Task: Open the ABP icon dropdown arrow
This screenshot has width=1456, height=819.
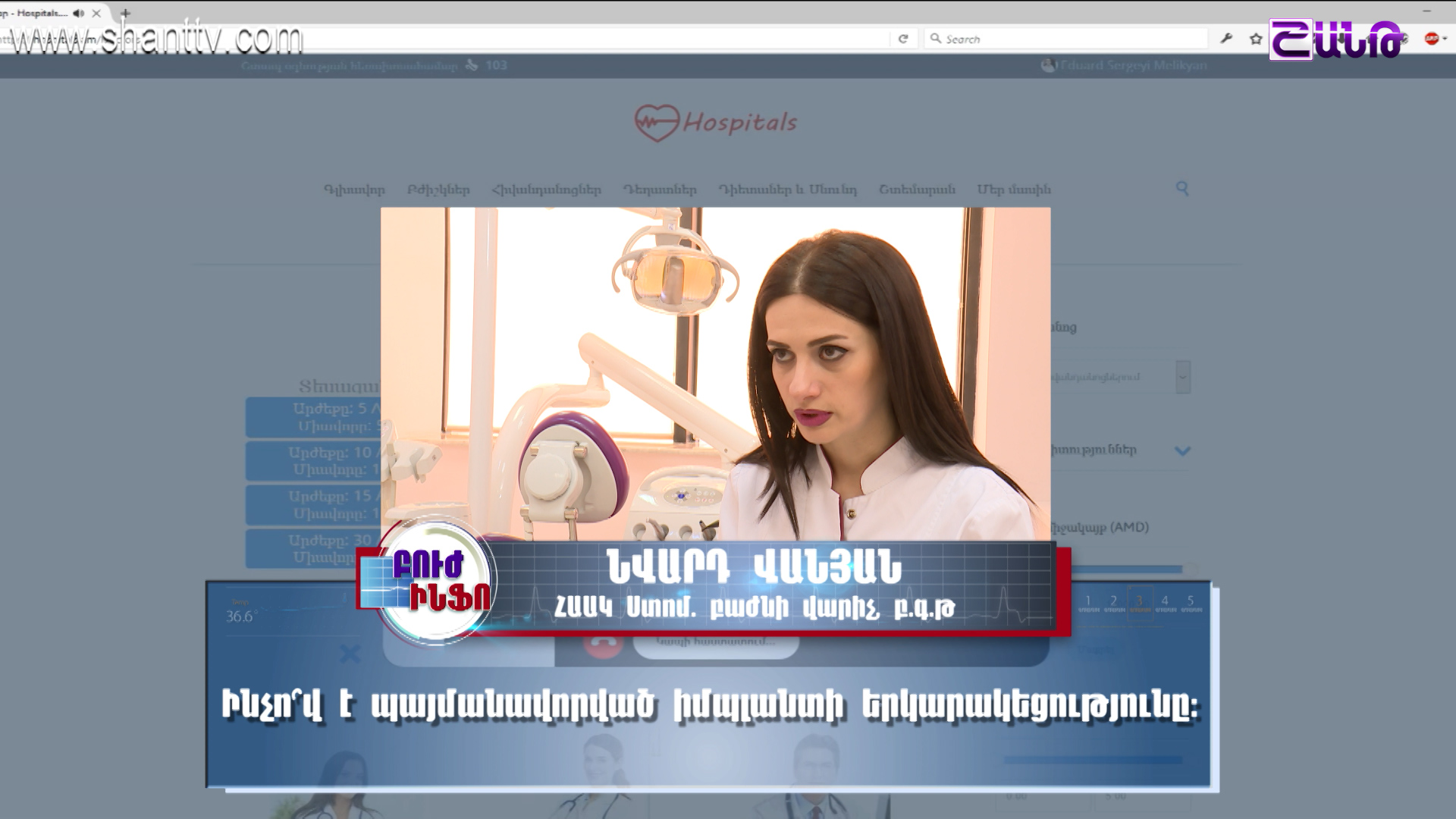Action: coord(1445,39)
